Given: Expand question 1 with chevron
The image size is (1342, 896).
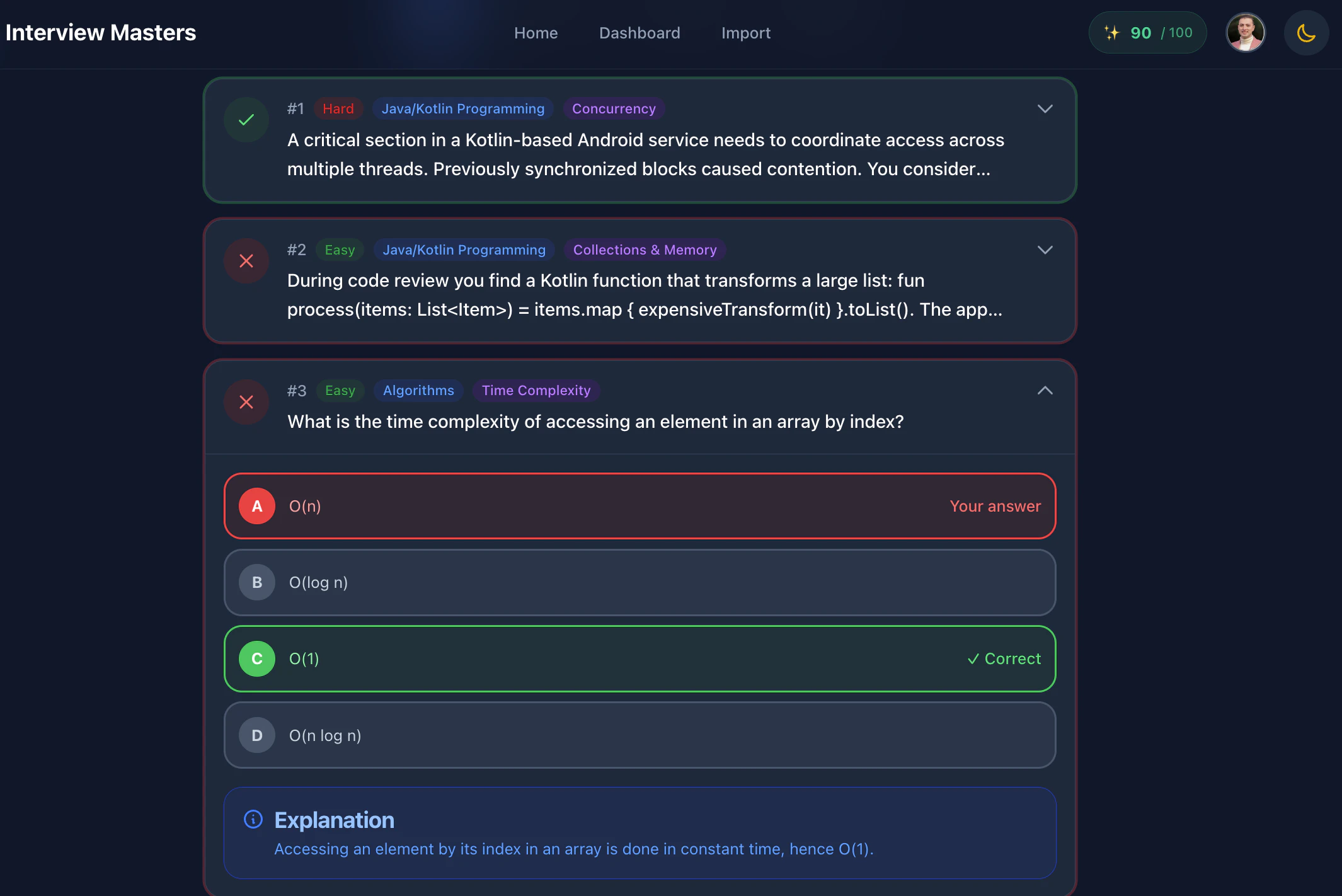Looking at the screenshot, I should (x=1045, y=109).
